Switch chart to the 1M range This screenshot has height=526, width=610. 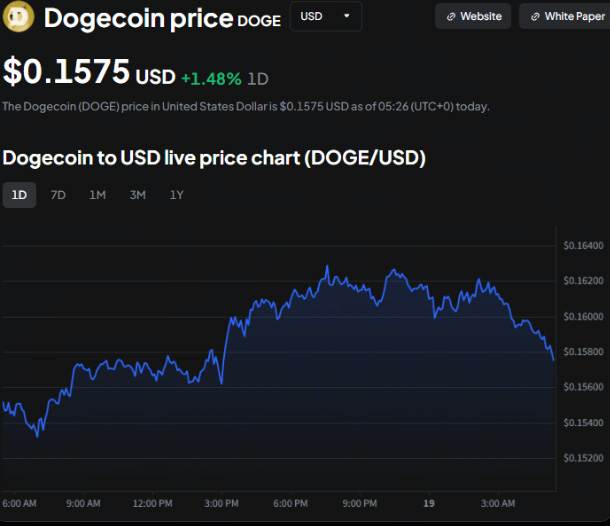tap(97, 195)
